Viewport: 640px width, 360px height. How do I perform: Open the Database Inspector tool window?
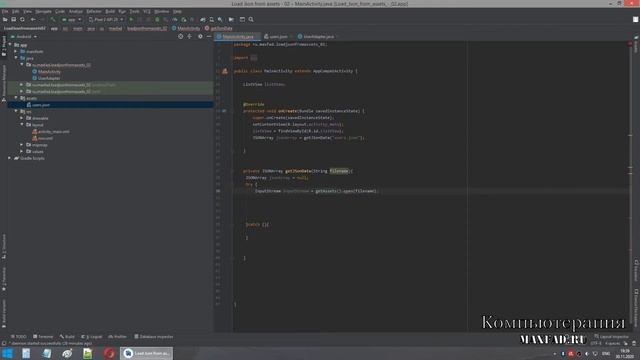[x=154, y=337]
